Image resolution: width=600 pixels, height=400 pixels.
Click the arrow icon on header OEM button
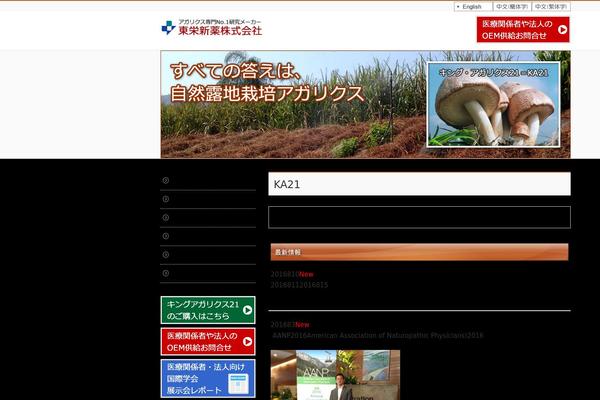(562, 29)
